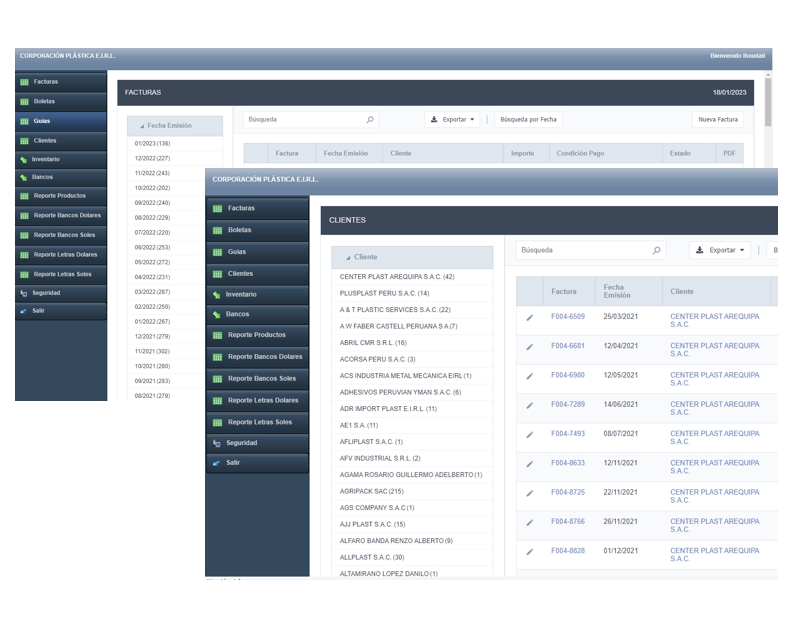Click the Bancos icon in the front sidebar

(x=217, y=314)
